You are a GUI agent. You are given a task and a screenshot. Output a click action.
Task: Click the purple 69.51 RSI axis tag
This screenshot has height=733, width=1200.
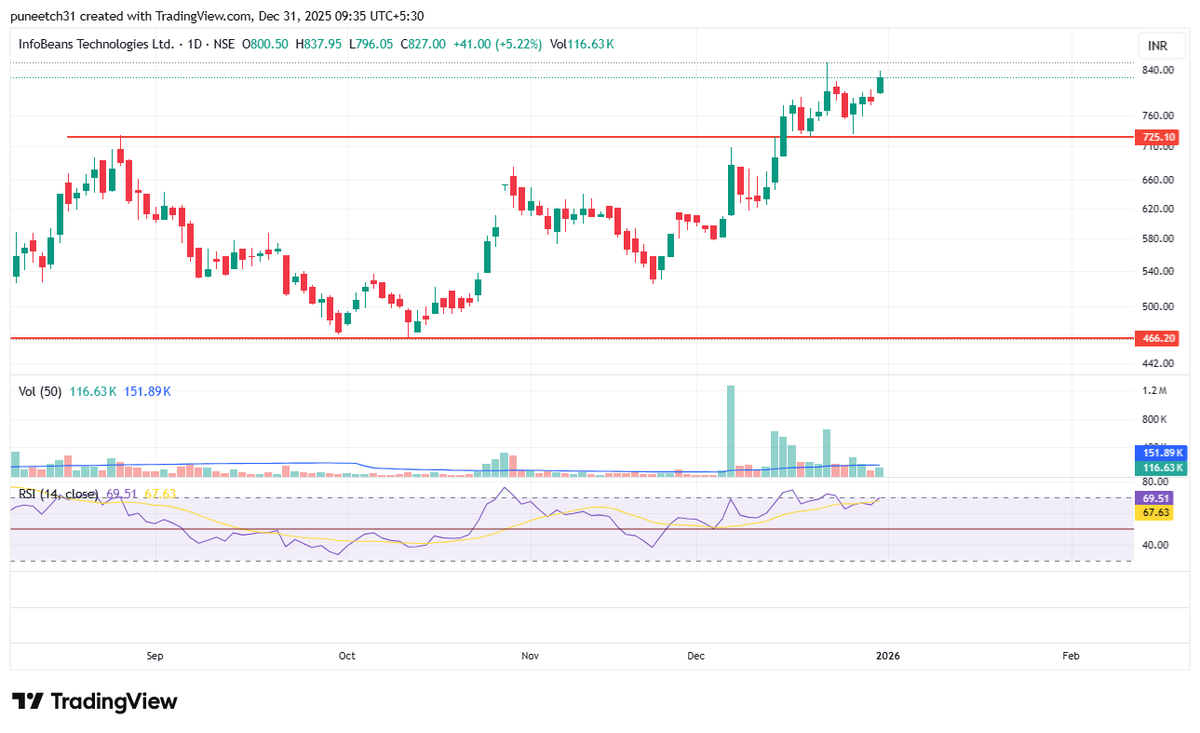coord(1156,498)
